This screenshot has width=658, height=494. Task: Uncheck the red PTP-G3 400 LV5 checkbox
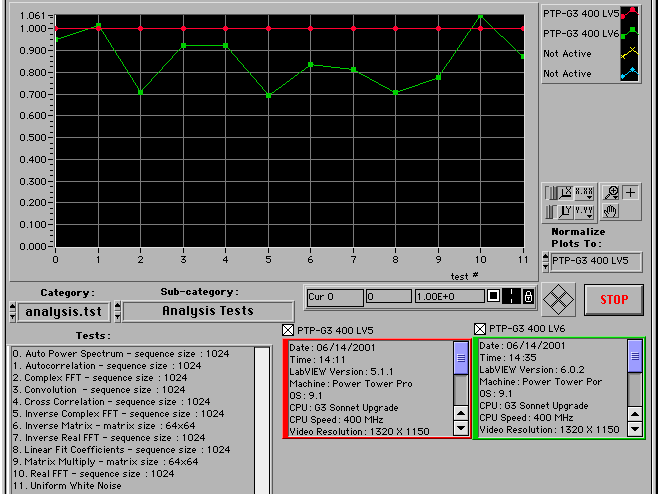pos(289,330)
